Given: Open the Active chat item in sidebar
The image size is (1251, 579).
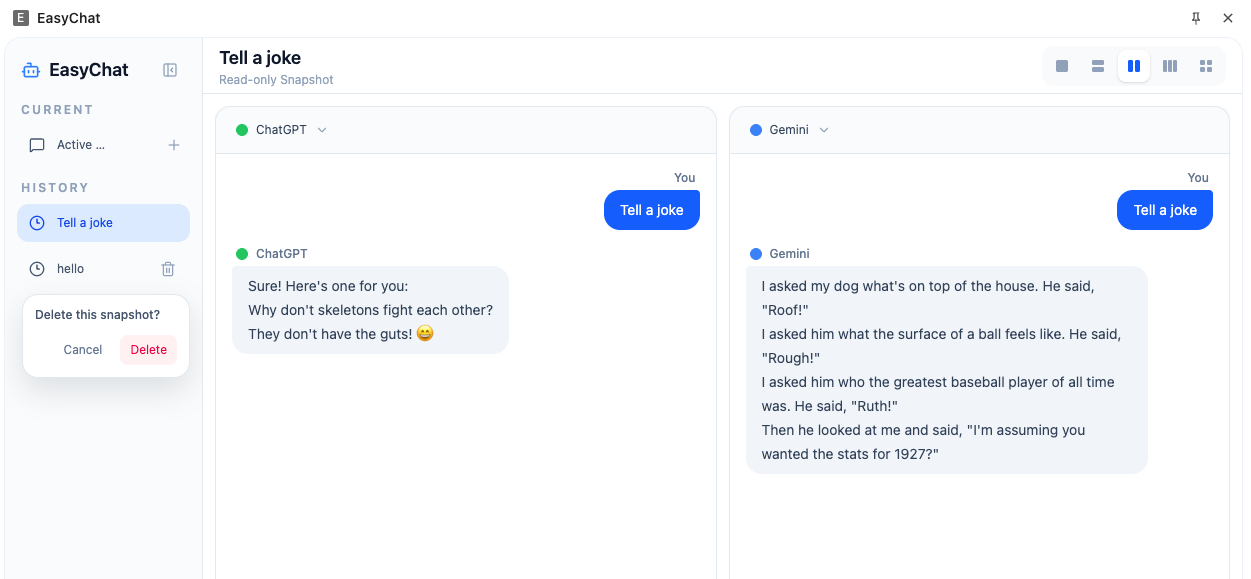Looking at the screenshot, I should click(82, 145).
